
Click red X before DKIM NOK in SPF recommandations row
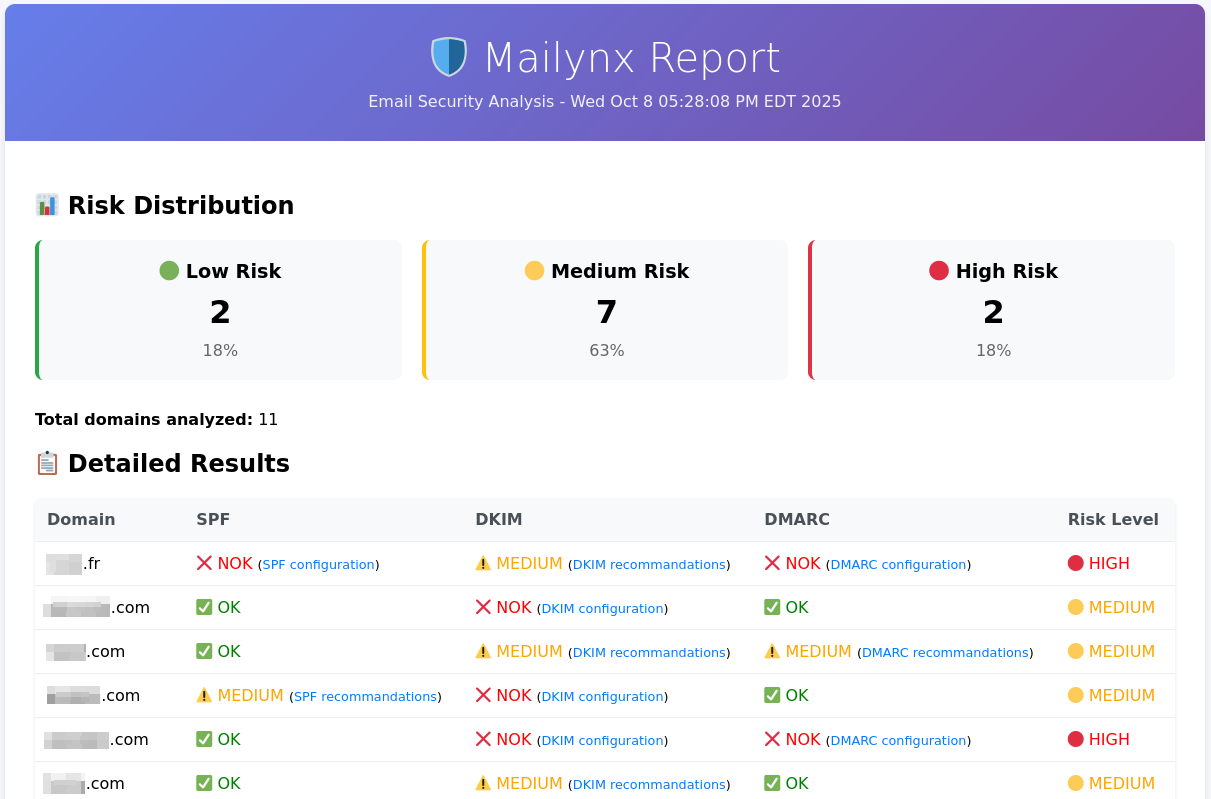[x=483, y=695]
